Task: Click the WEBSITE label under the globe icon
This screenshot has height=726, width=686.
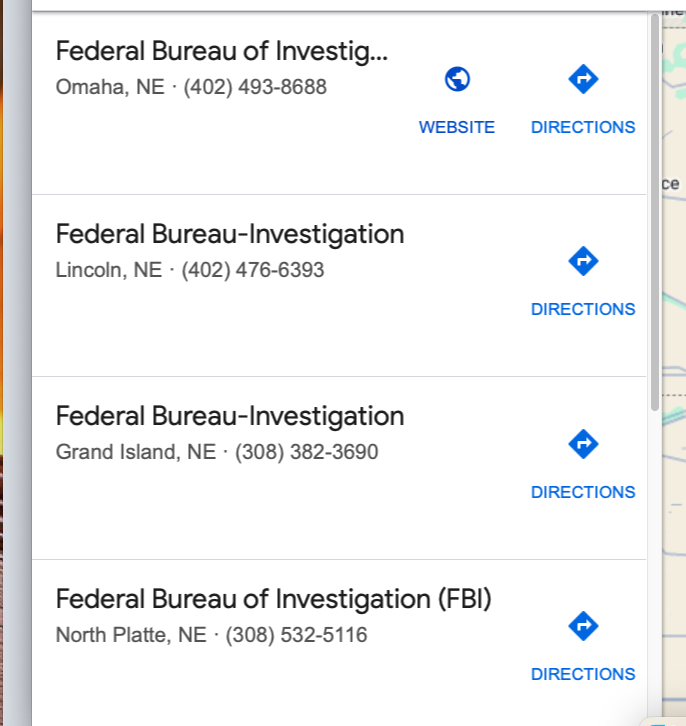Action: point(457,127)
